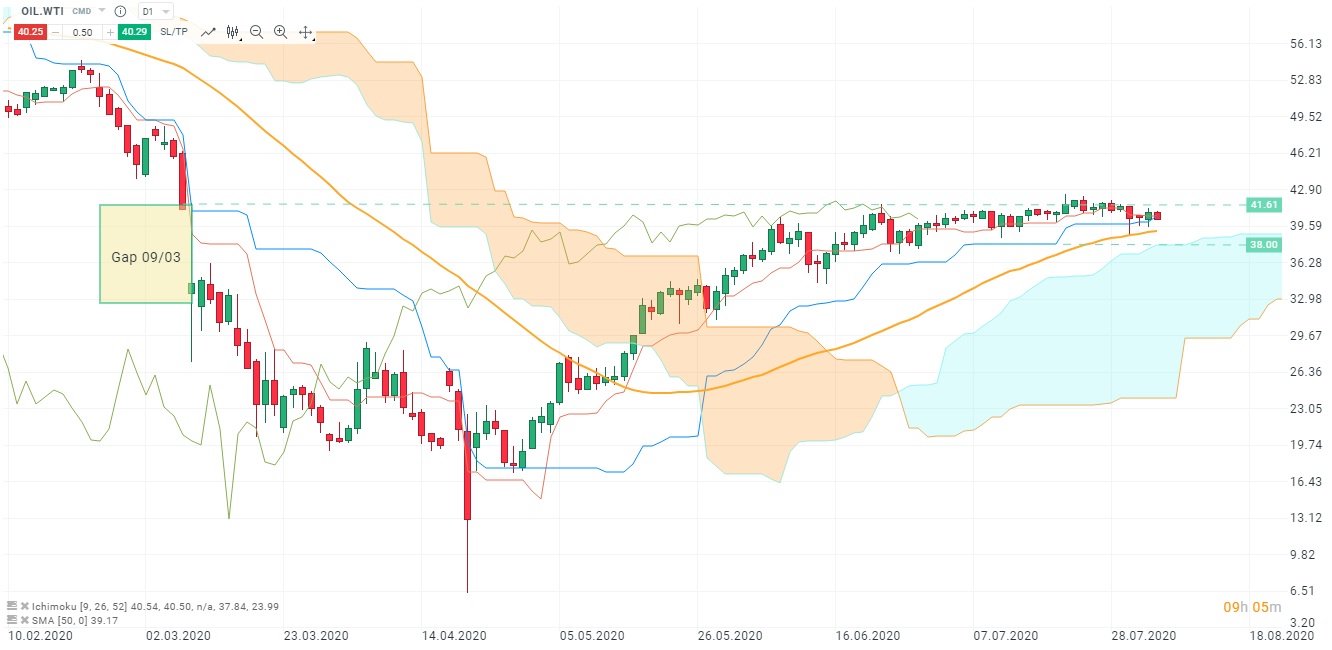The width and height of the screenshot is (1332, 650).
Task: Click the 0.50 volume input field
Action: [x=83, y=32]
